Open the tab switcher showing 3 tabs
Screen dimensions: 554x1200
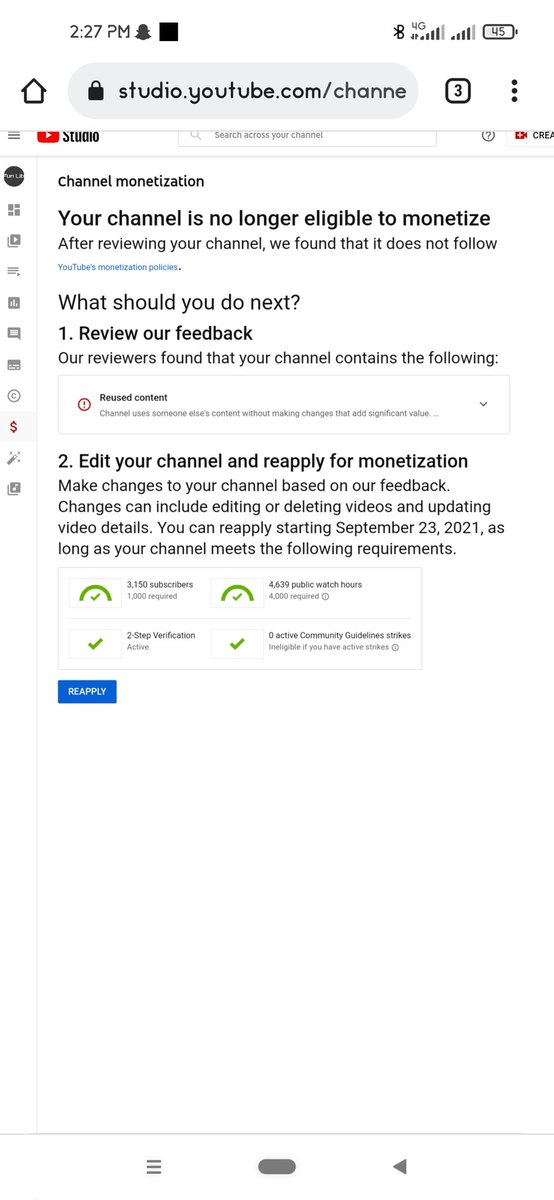457,91
